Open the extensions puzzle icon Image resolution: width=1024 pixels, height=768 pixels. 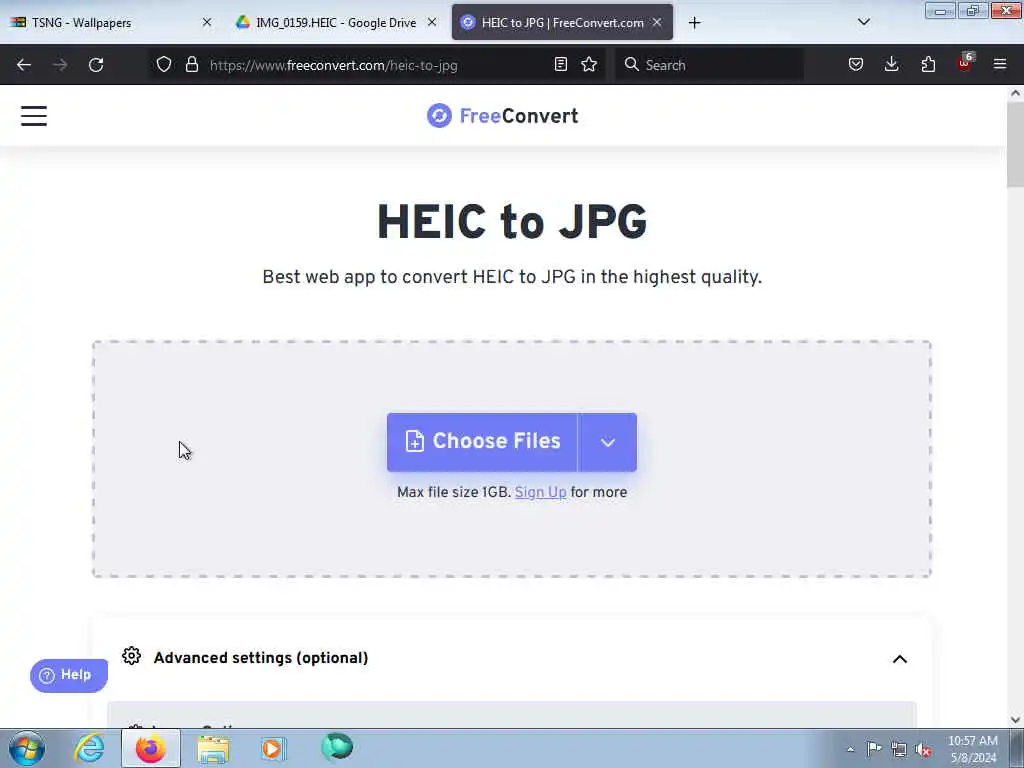(x=928, y=64)
